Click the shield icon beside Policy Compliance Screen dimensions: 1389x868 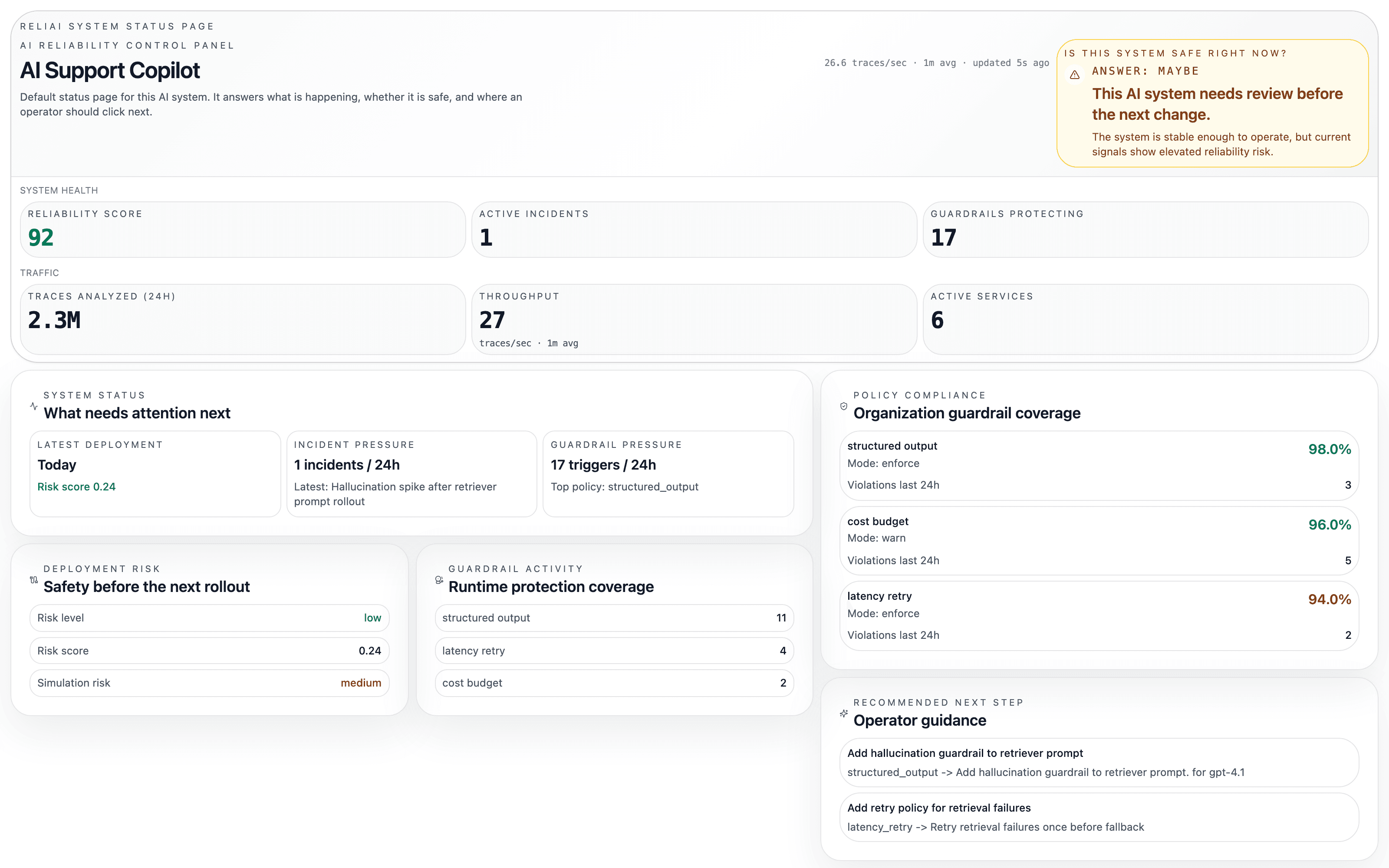click(843, 406)
